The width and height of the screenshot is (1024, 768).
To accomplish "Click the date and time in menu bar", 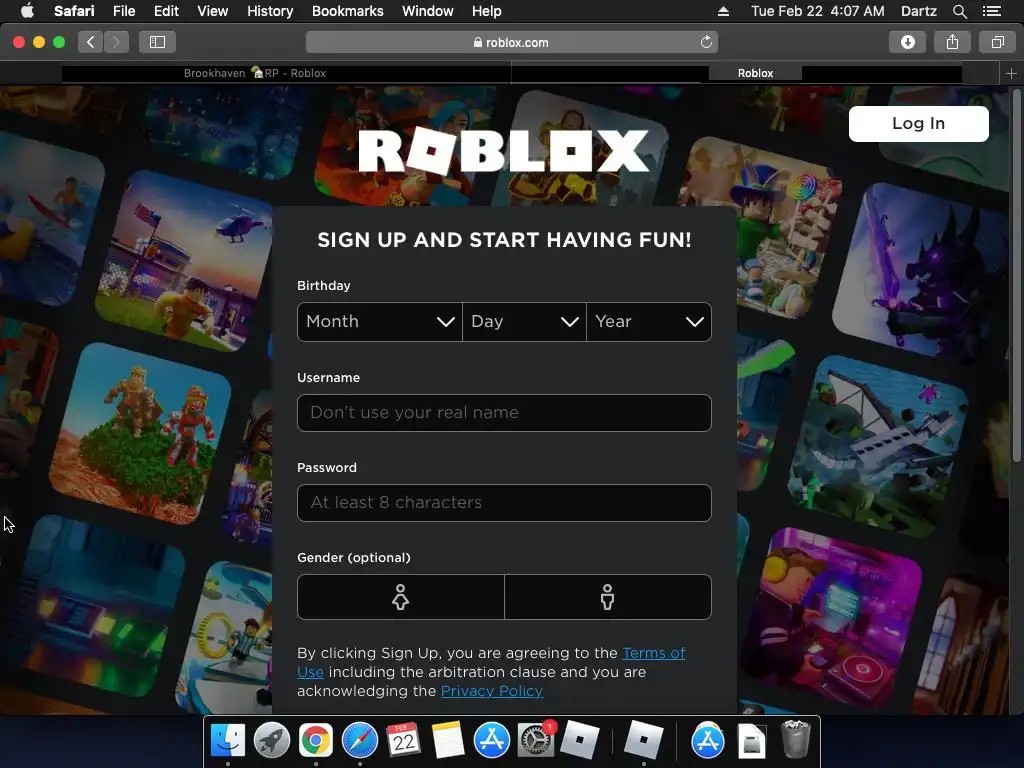I will pyautogui.click(x=818, y=11).
